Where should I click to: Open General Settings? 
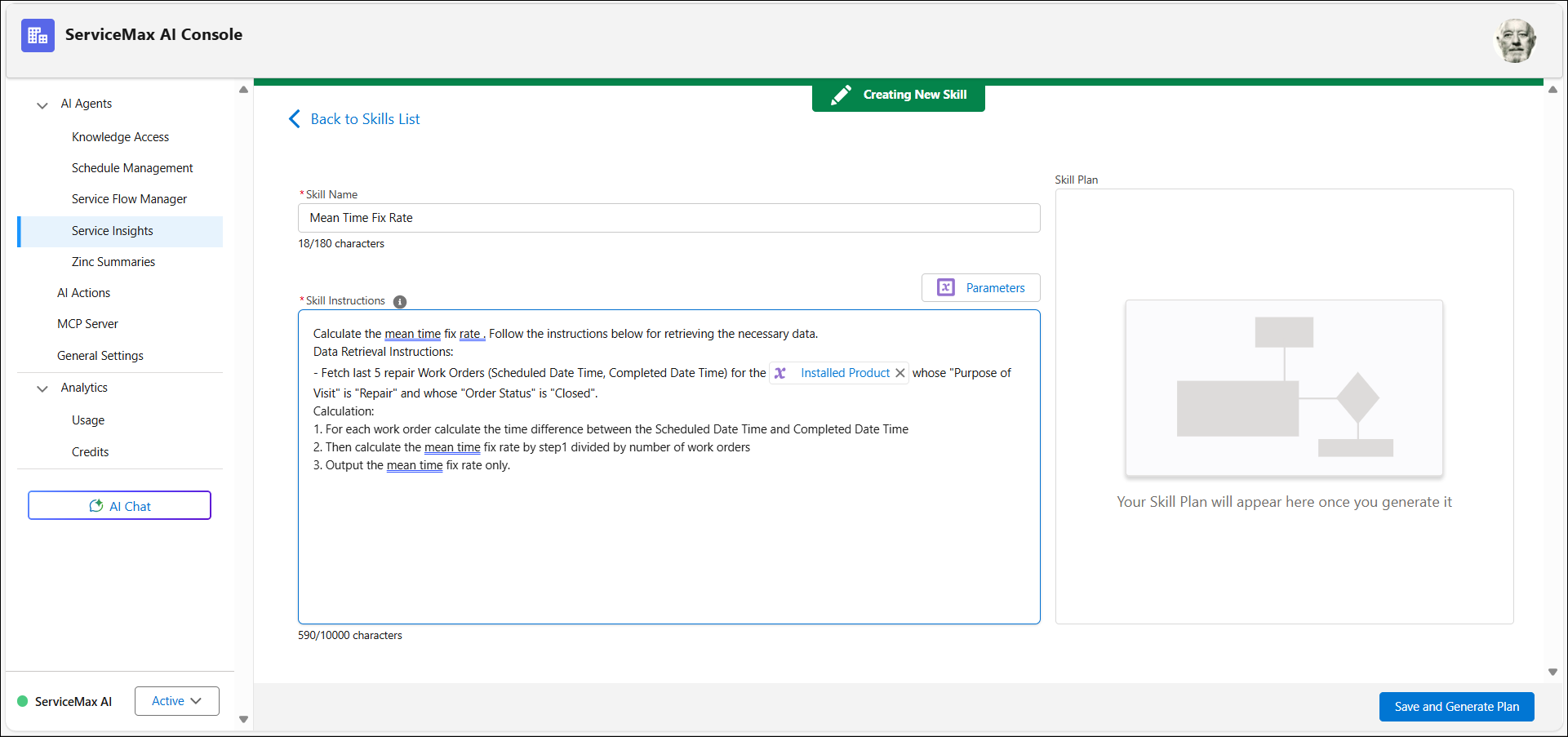[x=100, y=356]
